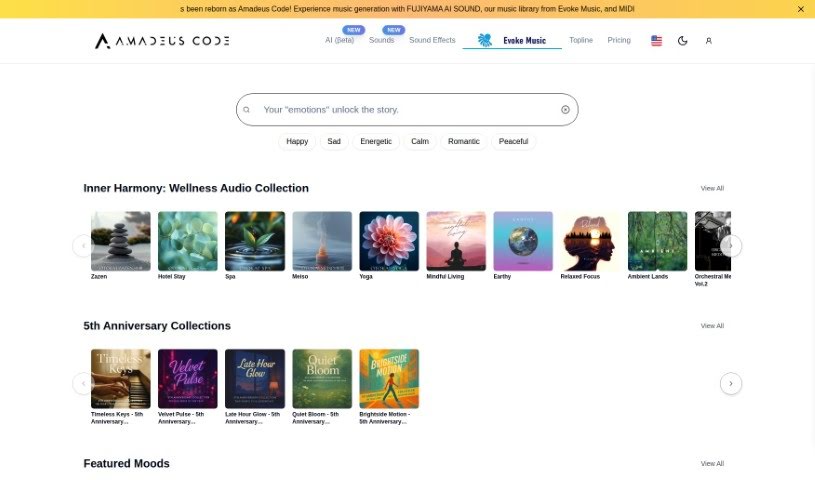Select the Energetic mood chip

tap(376, 141)
